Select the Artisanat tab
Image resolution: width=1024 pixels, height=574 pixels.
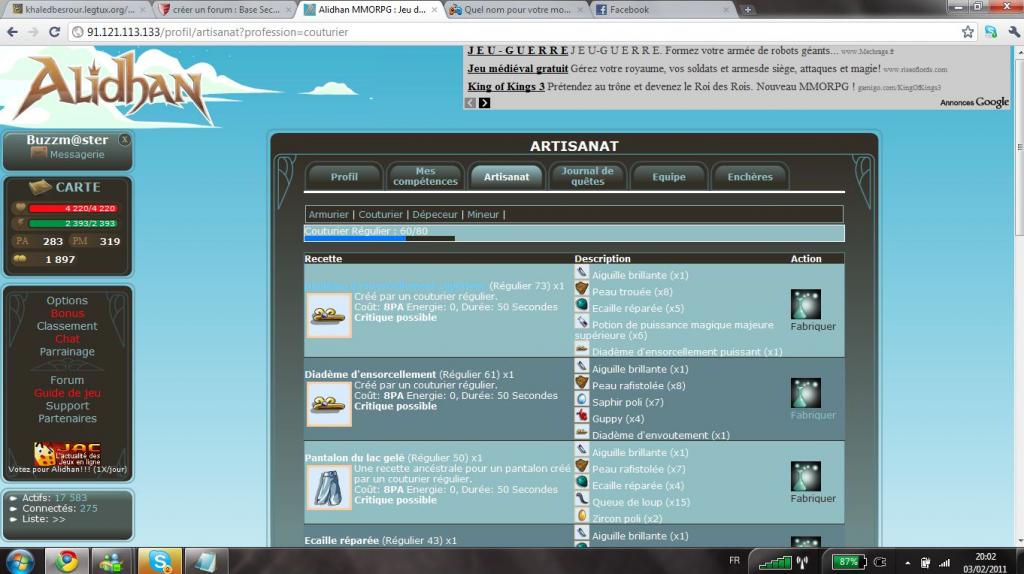tap(506, 177)
